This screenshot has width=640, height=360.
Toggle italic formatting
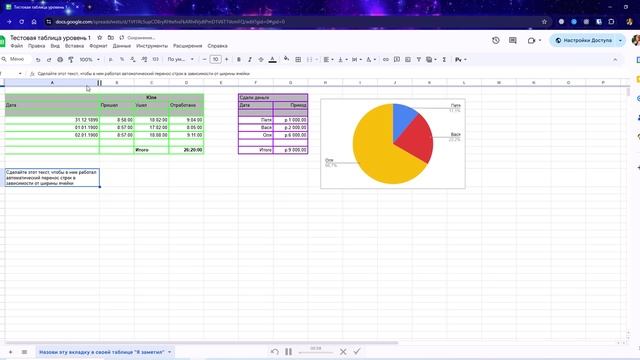pyautogui.click(x=250, y=60)
